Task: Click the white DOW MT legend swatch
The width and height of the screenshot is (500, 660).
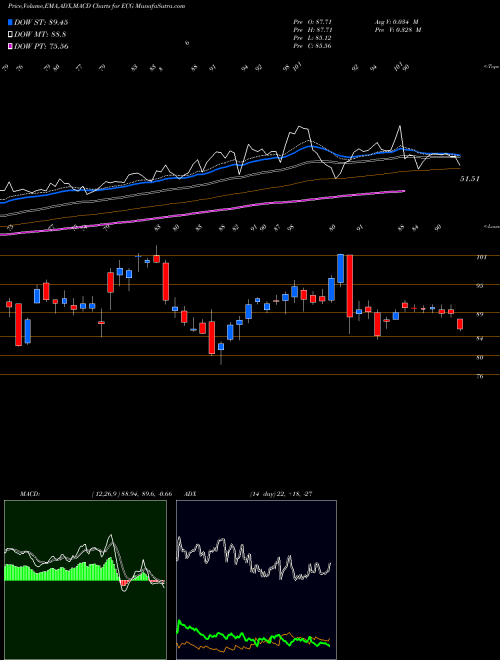Action: (x=10, y=35)
